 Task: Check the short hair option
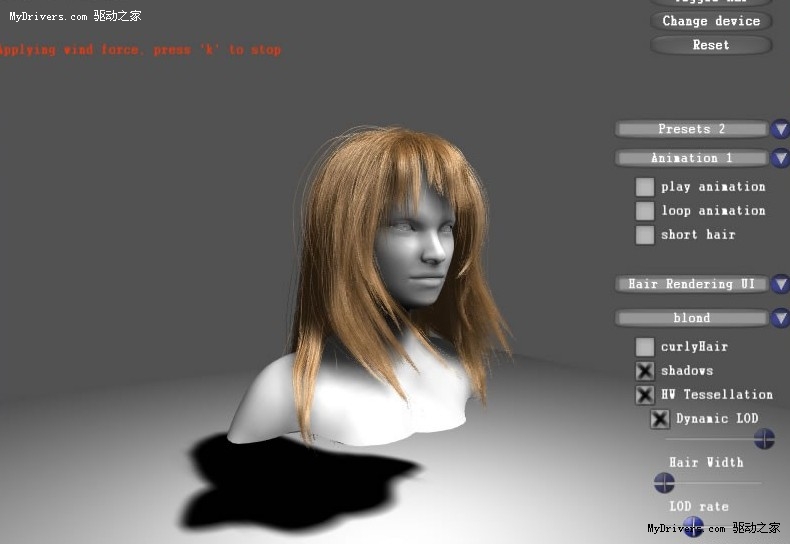tap(645, 235)
